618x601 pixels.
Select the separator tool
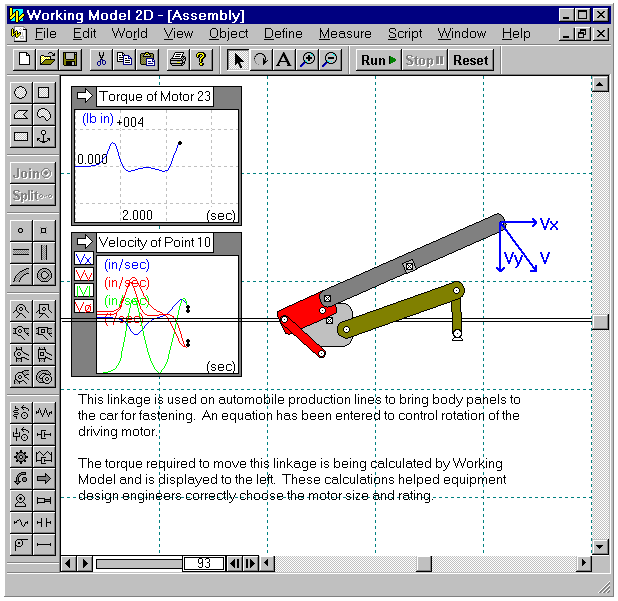44,523
